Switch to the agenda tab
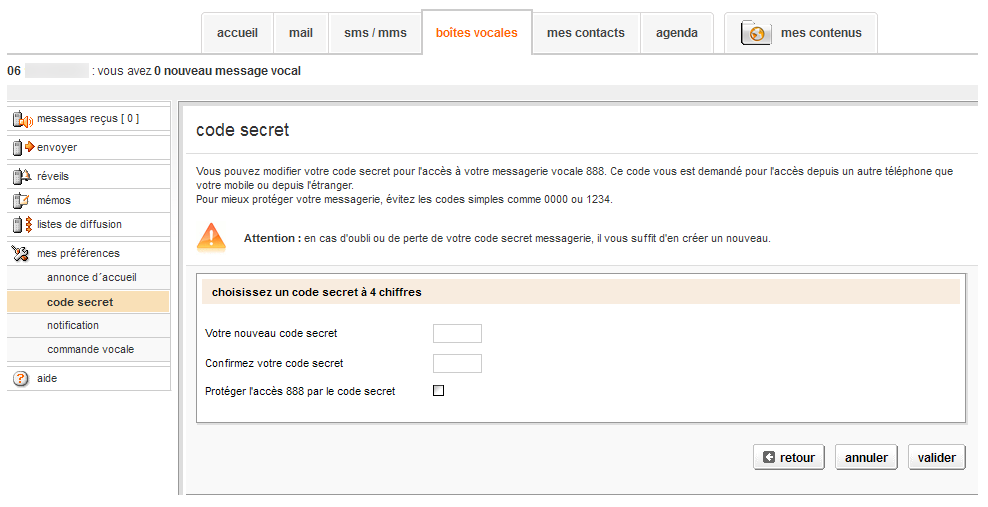Viewport: 988px width, 507px height. 676,33
